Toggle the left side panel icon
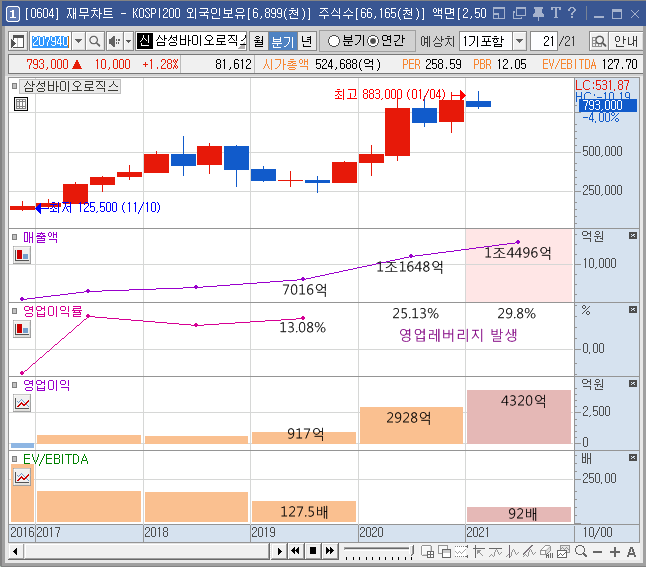 (x=18, y=41)
